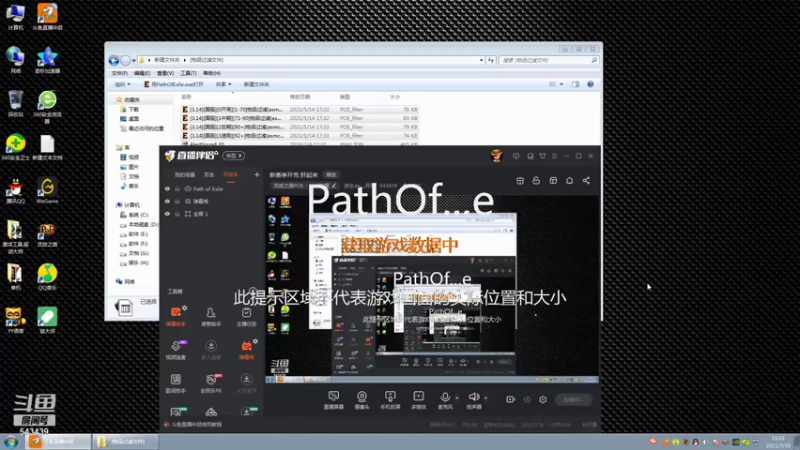
Task: Refresh the Explorer address bar
Action: [491, 60]
